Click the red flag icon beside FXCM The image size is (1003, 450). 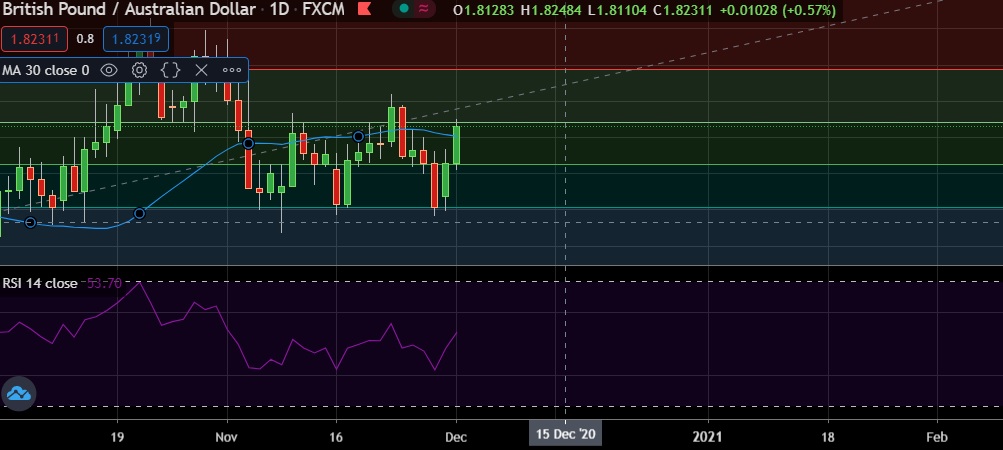pos(364,9)
